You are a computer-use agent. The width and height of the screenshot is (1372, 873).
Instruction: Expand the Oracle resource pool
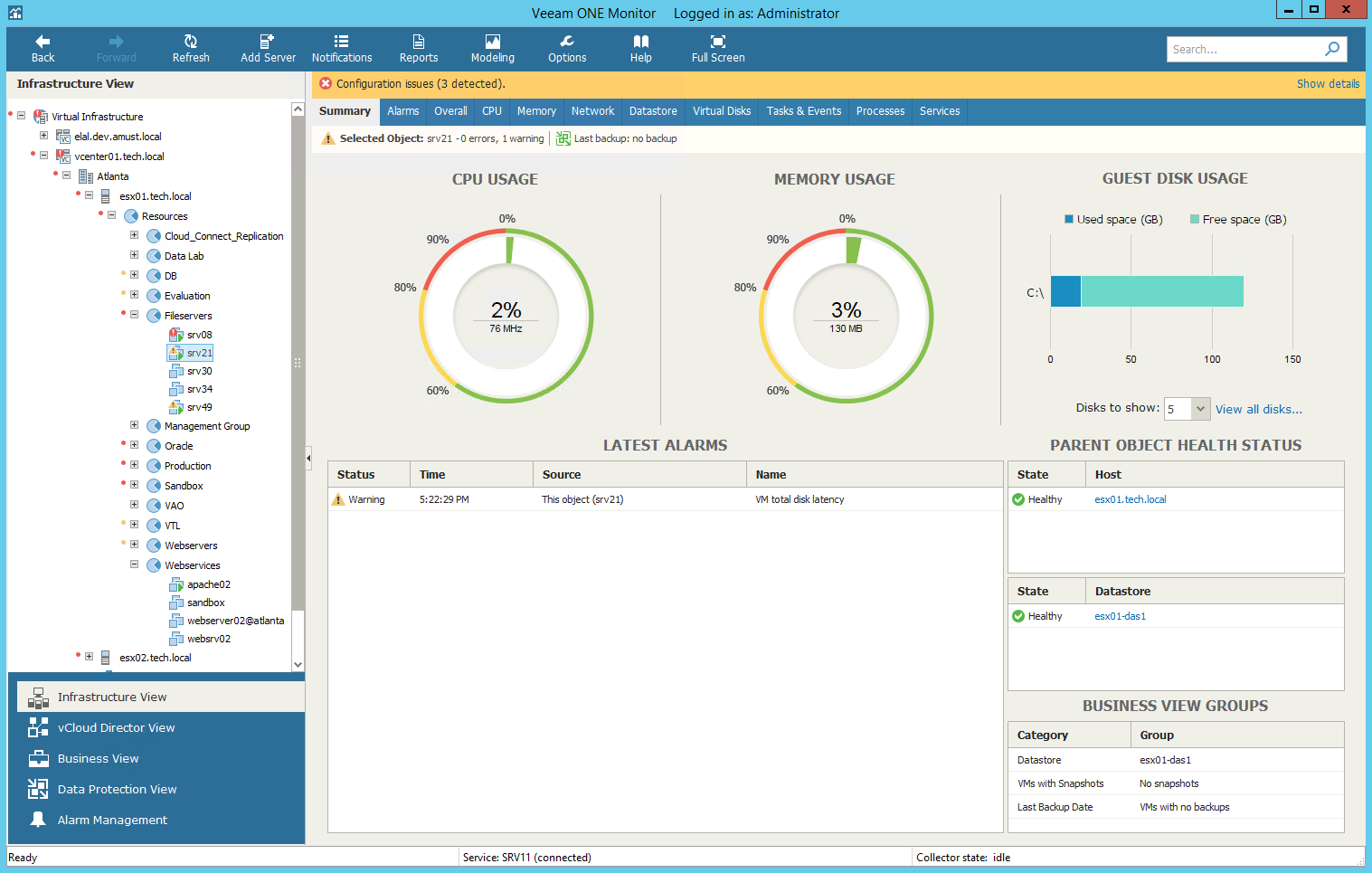pyautogui.click(x=134, y=445)
